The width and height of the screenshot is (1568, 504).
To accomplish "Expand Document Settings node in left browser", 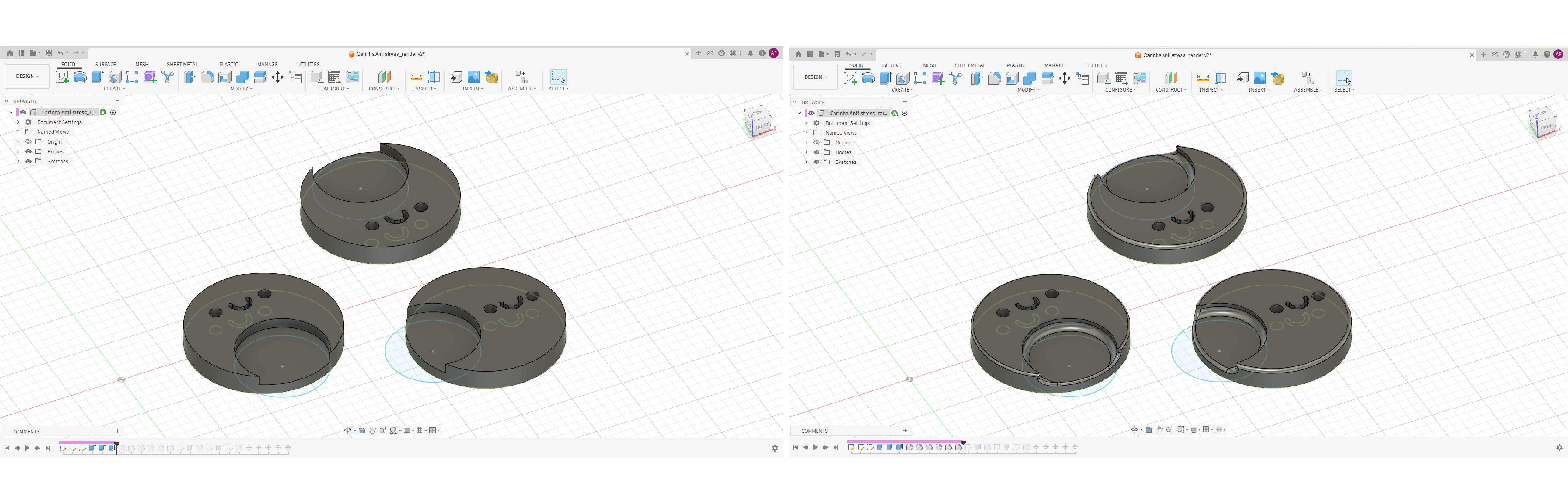I will 18,122.
